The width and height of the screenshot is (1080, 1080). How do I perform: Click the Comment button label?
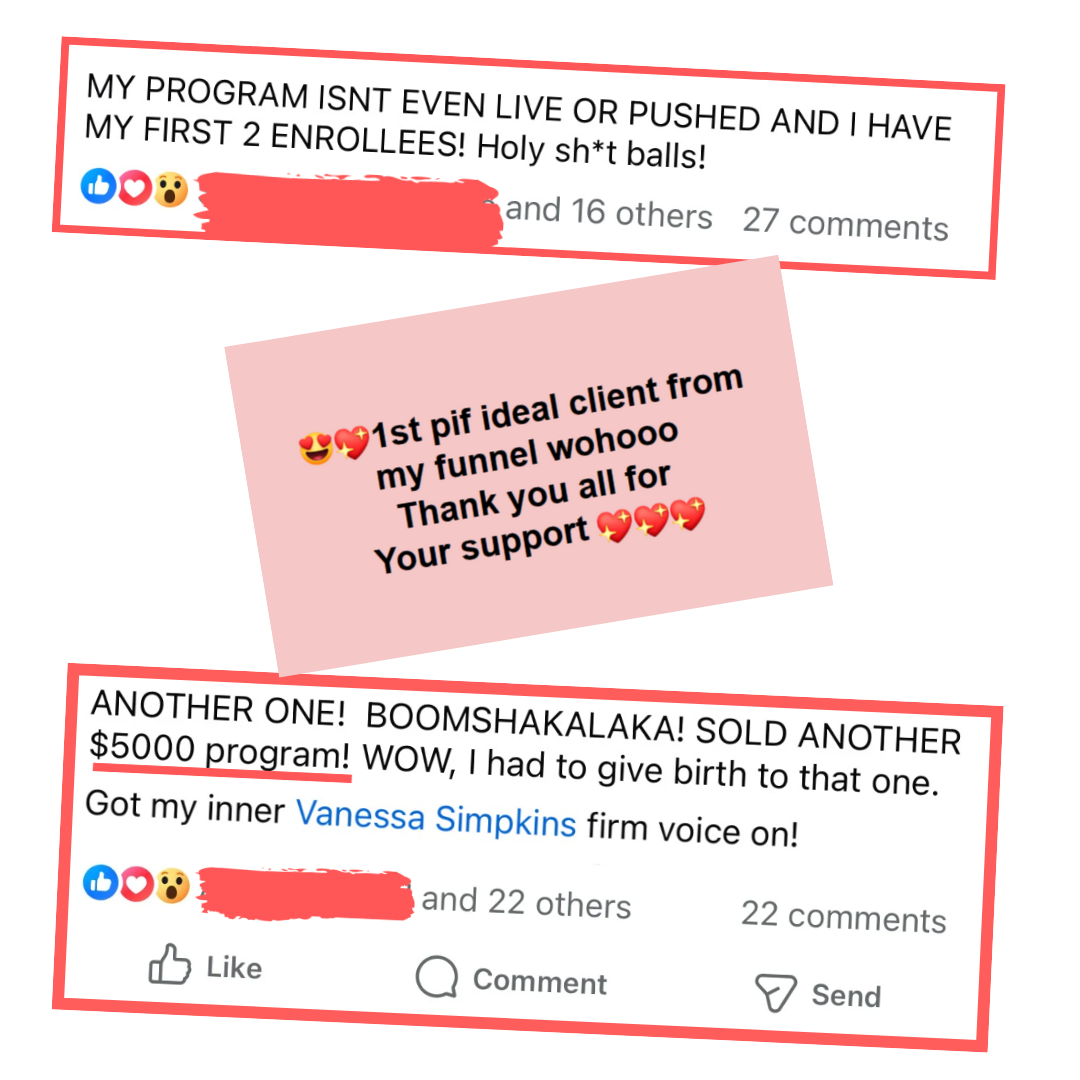pyautogui.click(x=540, y=981)
